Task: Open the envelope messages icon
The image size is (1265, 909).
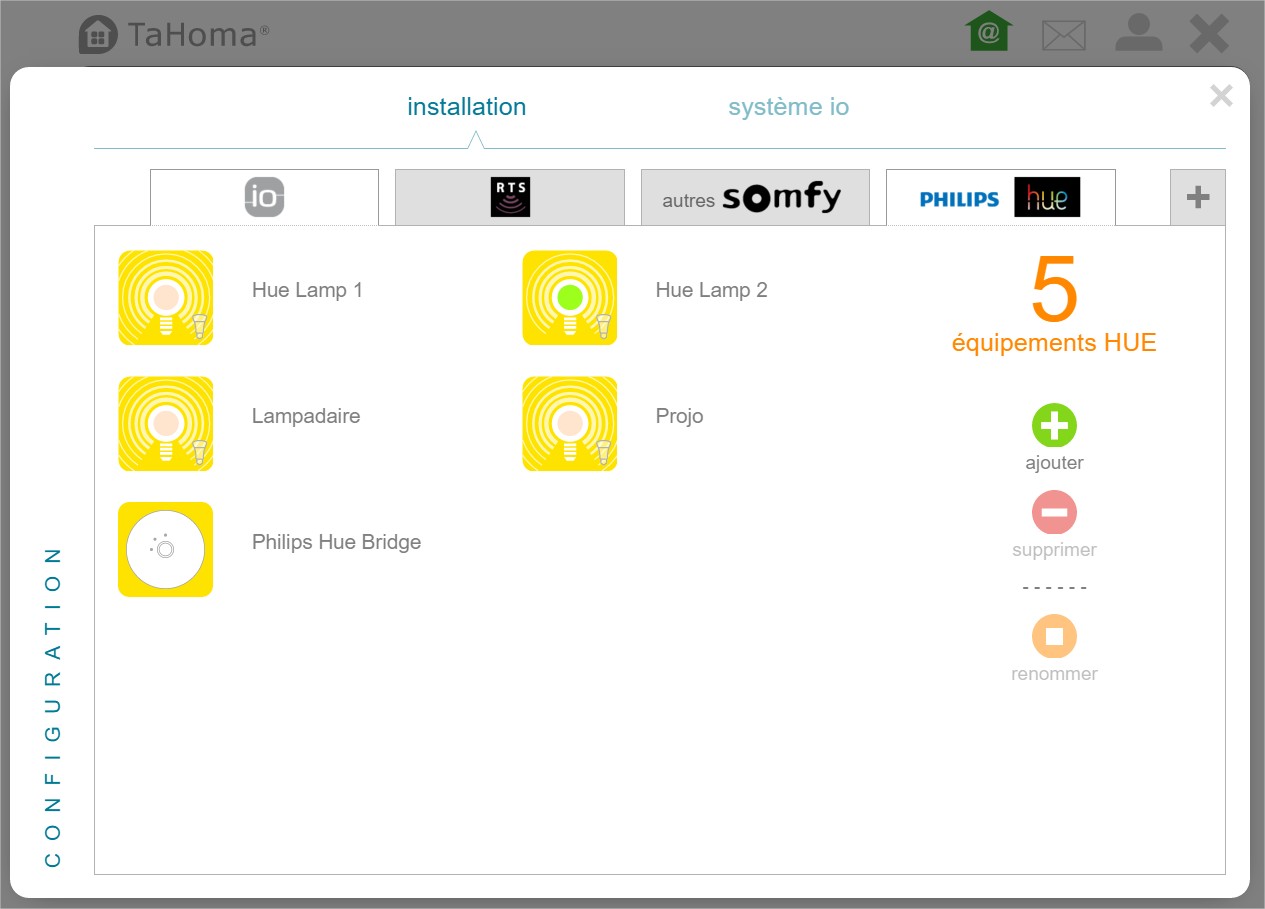Action: click(x=1063, y=36)
